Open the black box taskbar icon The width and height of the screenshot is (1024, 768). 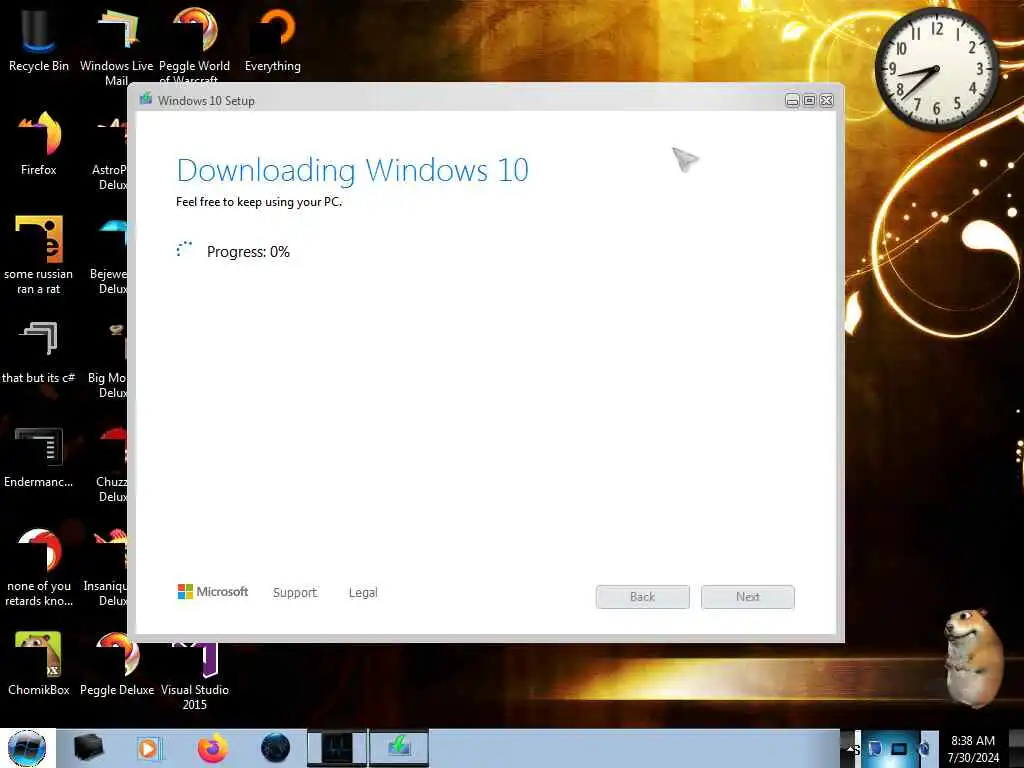click(x=89, y=748)
